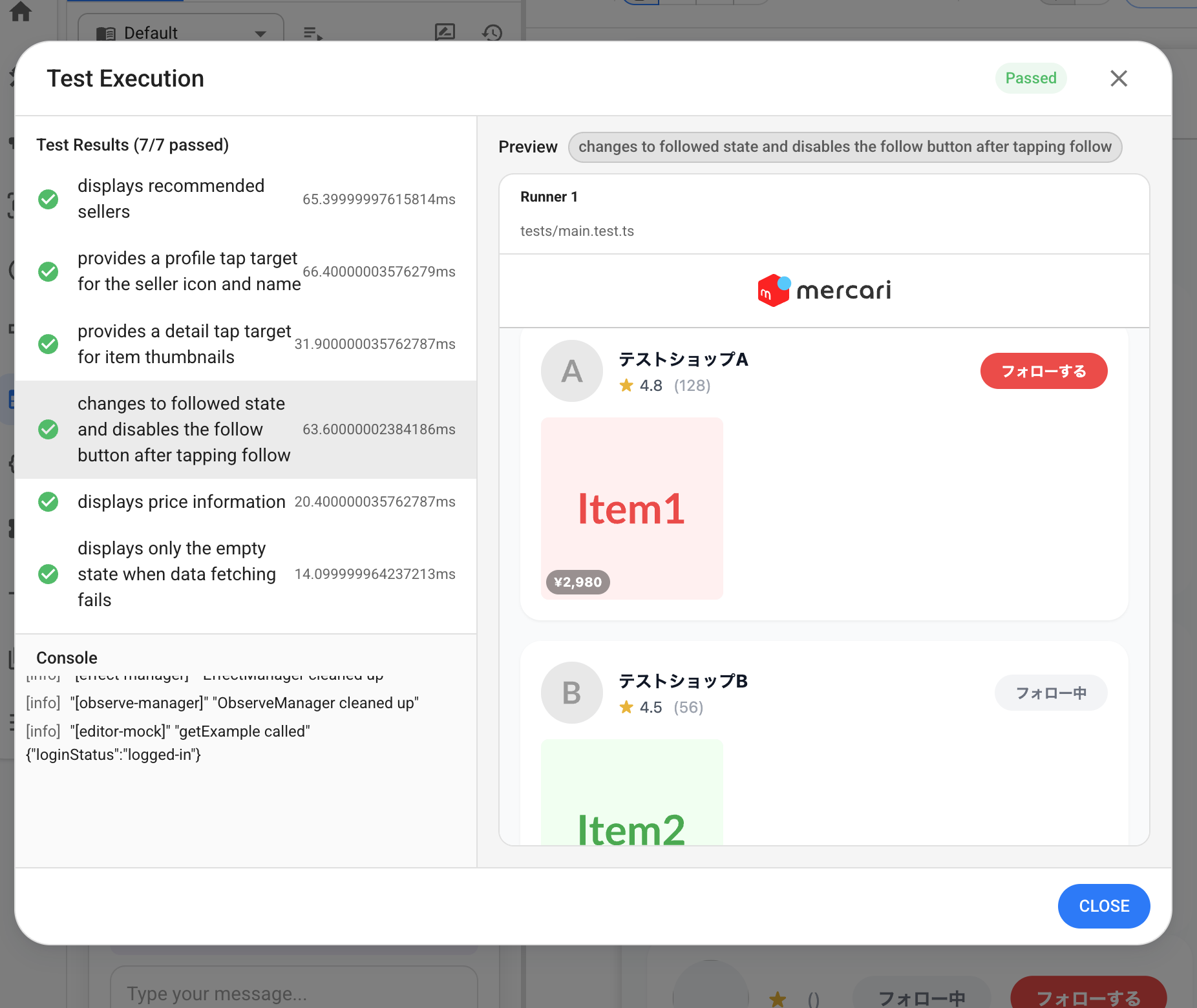Click the 63.60000002384186ms duration value
1197x1008 pixels.
(379, 429)
